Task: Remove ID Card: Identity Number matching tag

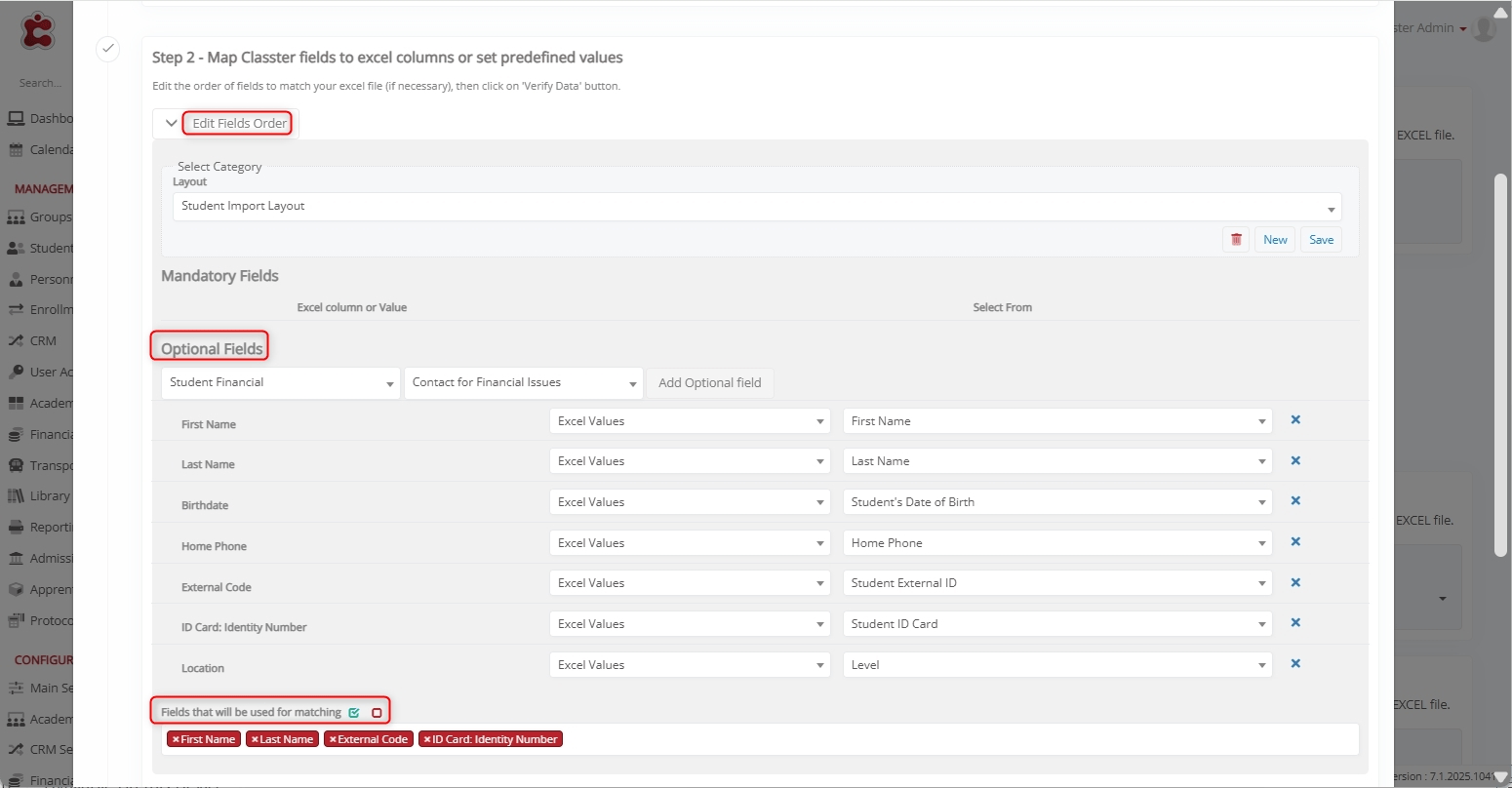Action: (x=427, y=740)
